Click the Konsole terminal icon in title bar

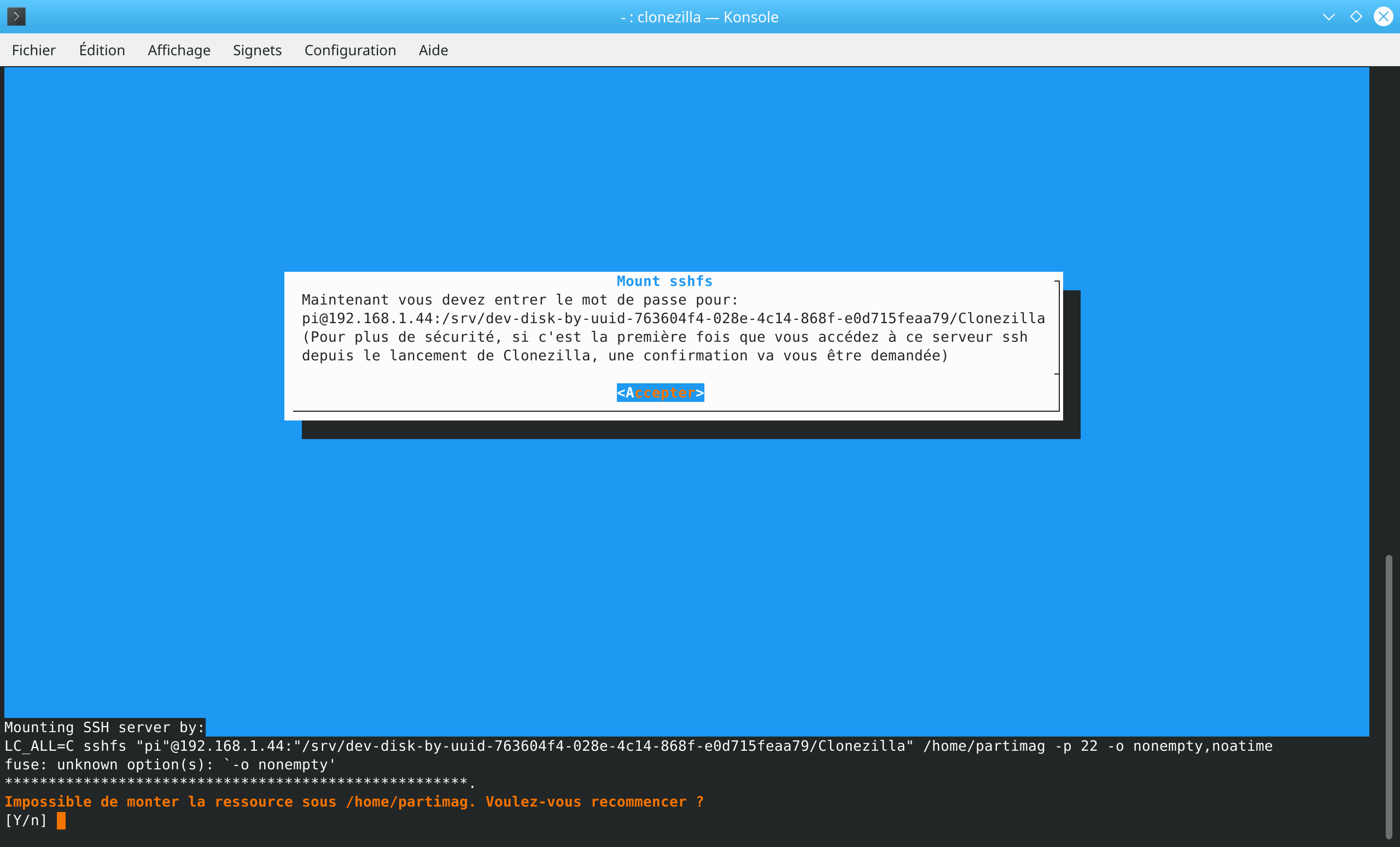click(x=16, y=16)
